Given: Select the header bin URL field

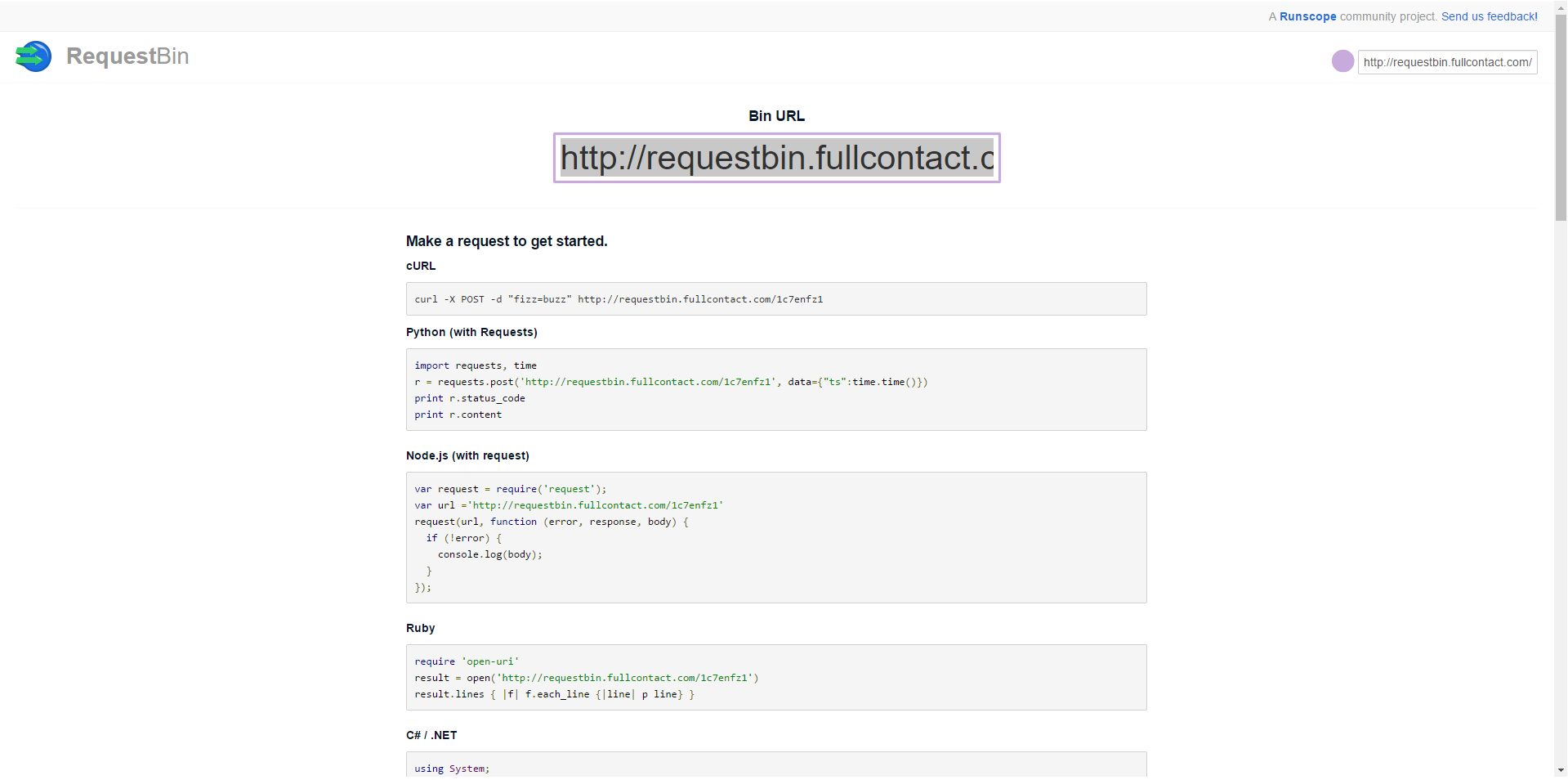Looking at the screenshot, I should pyautogui.click(x=1447, y=62).
